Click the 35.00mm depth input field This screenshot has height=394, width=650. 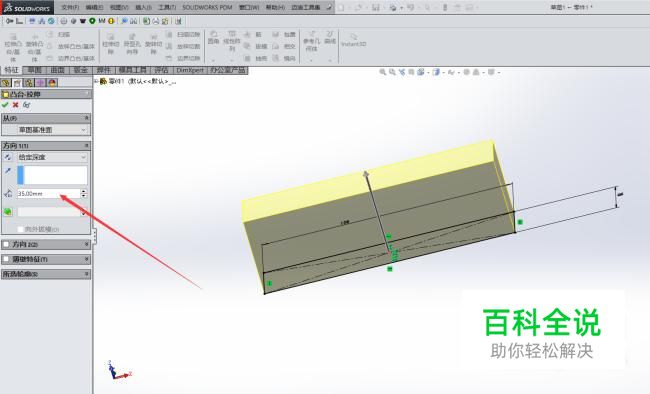[x=49, y=194]
